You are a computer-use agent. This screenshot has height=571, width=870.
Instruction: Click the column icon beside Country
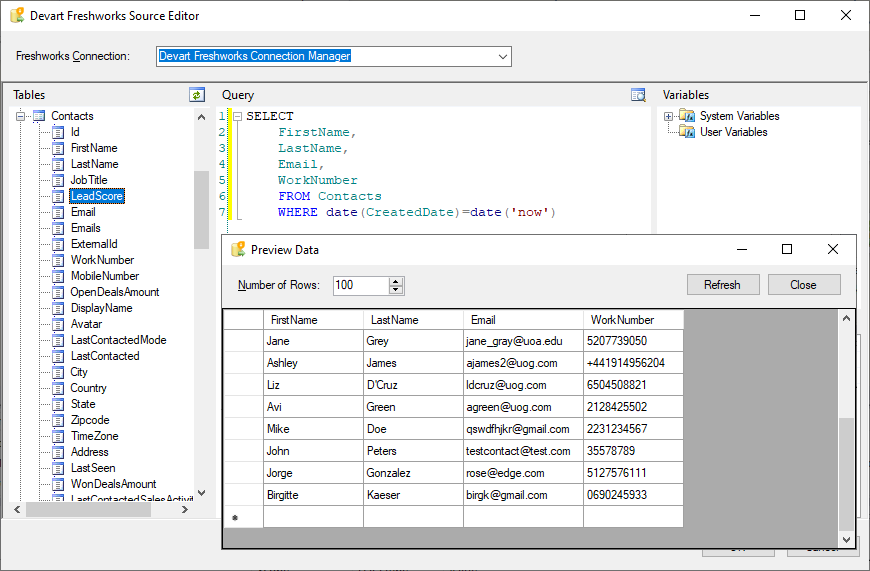tap(58, 388)
